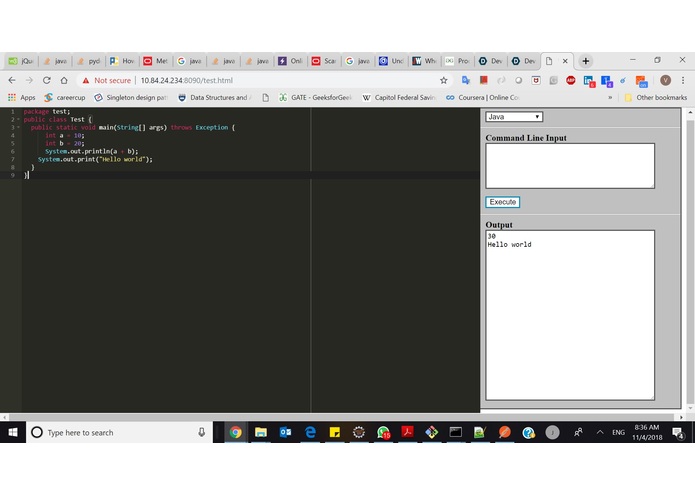Click the 'int a = 10;' code line
The width and height of the screenshot is (695, 494).
(x=64, y=136)
